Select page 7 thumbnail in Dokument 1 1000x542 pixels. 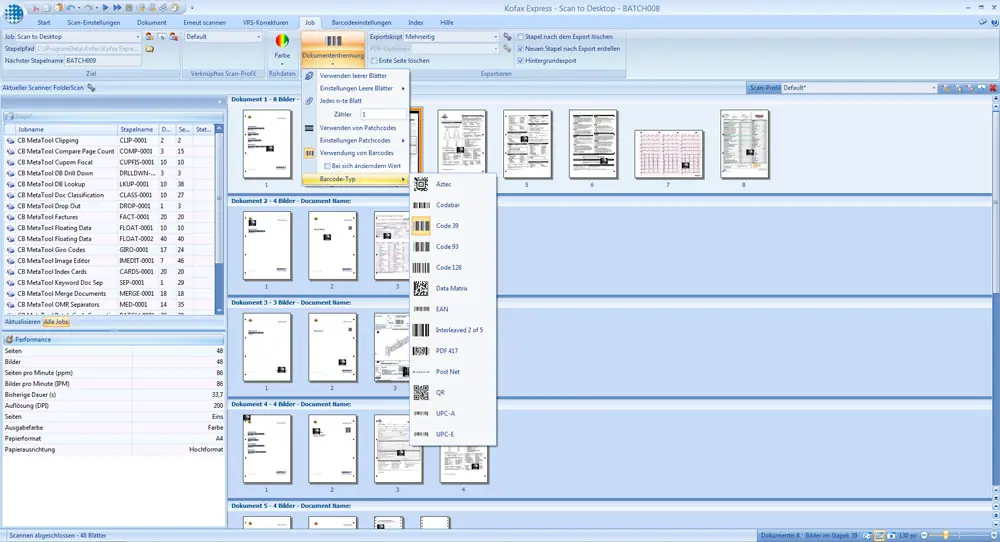pos(668,154)
